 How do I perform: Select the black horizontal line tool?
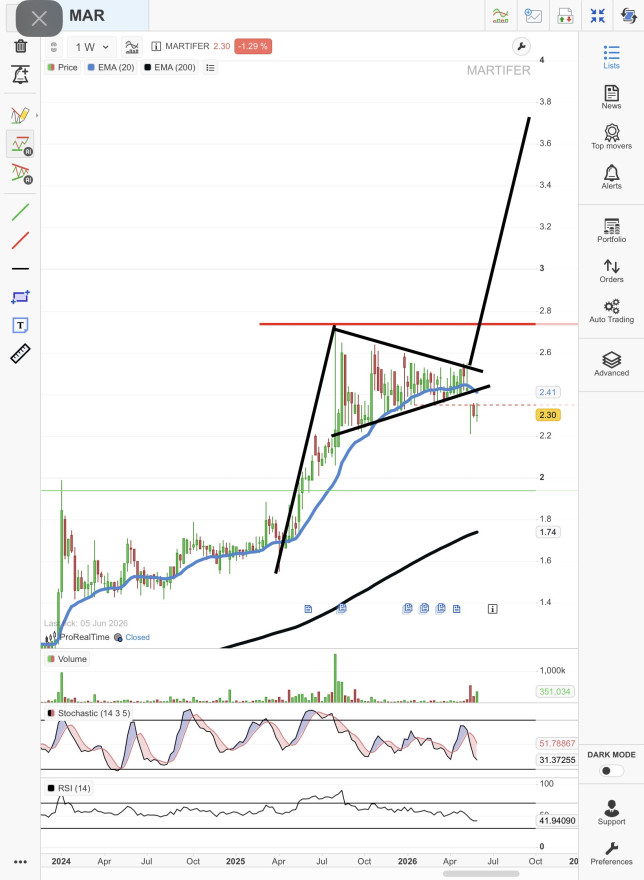tap(21, 269)
